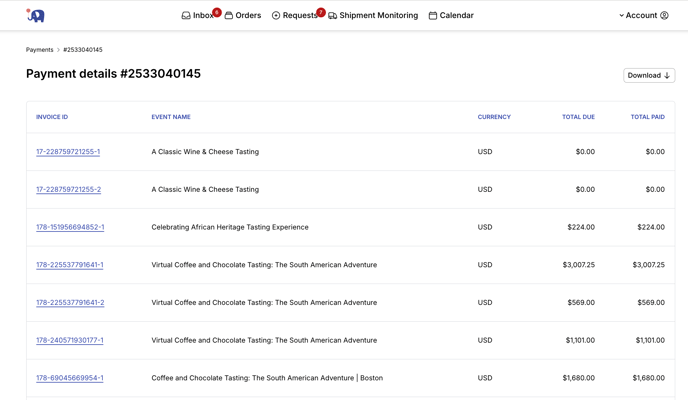Click the download arrow icon

coord(667,76)
